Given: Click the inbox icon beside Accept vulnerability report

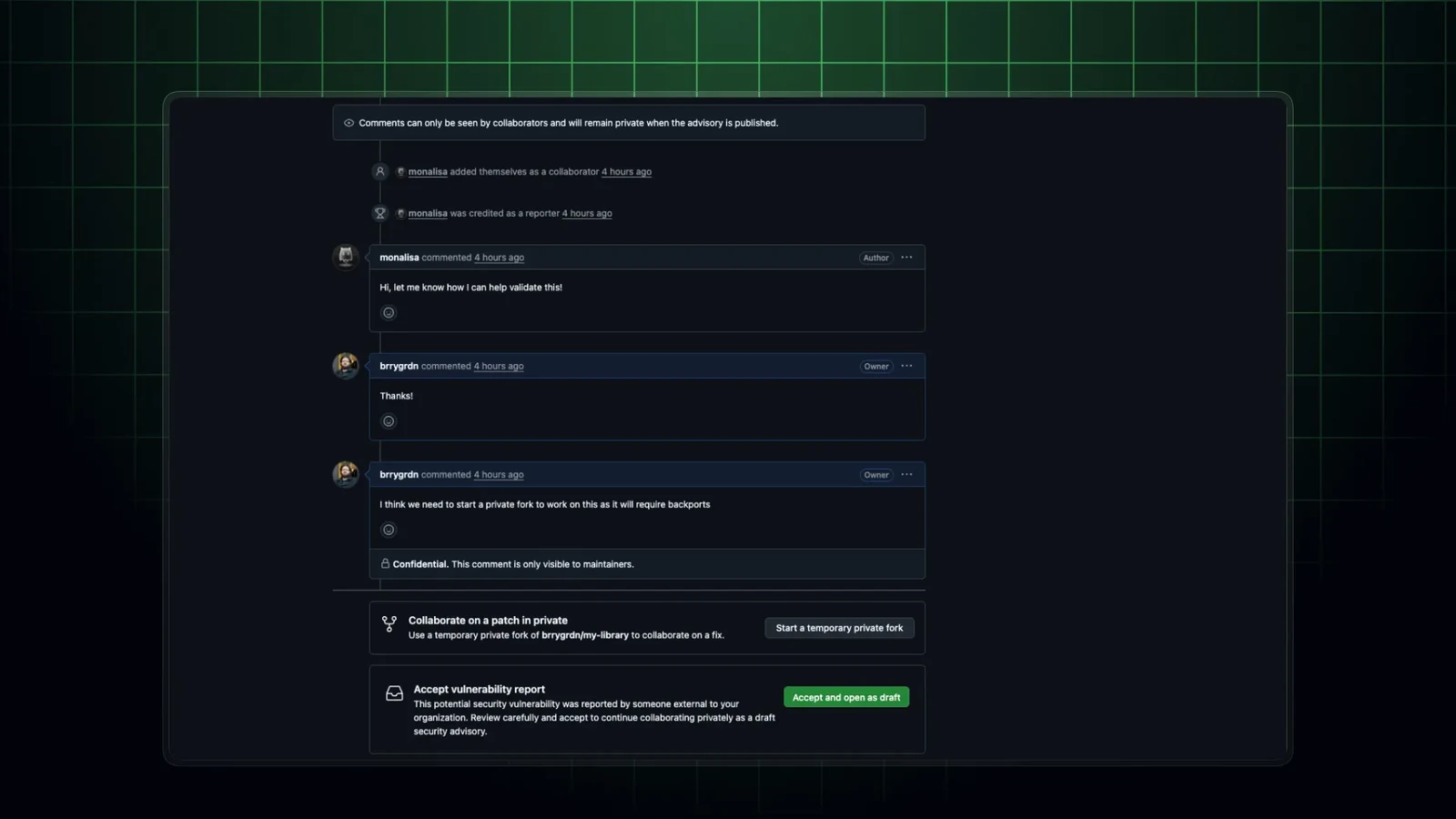Looking at the screenshot, I should pos(394,693).
